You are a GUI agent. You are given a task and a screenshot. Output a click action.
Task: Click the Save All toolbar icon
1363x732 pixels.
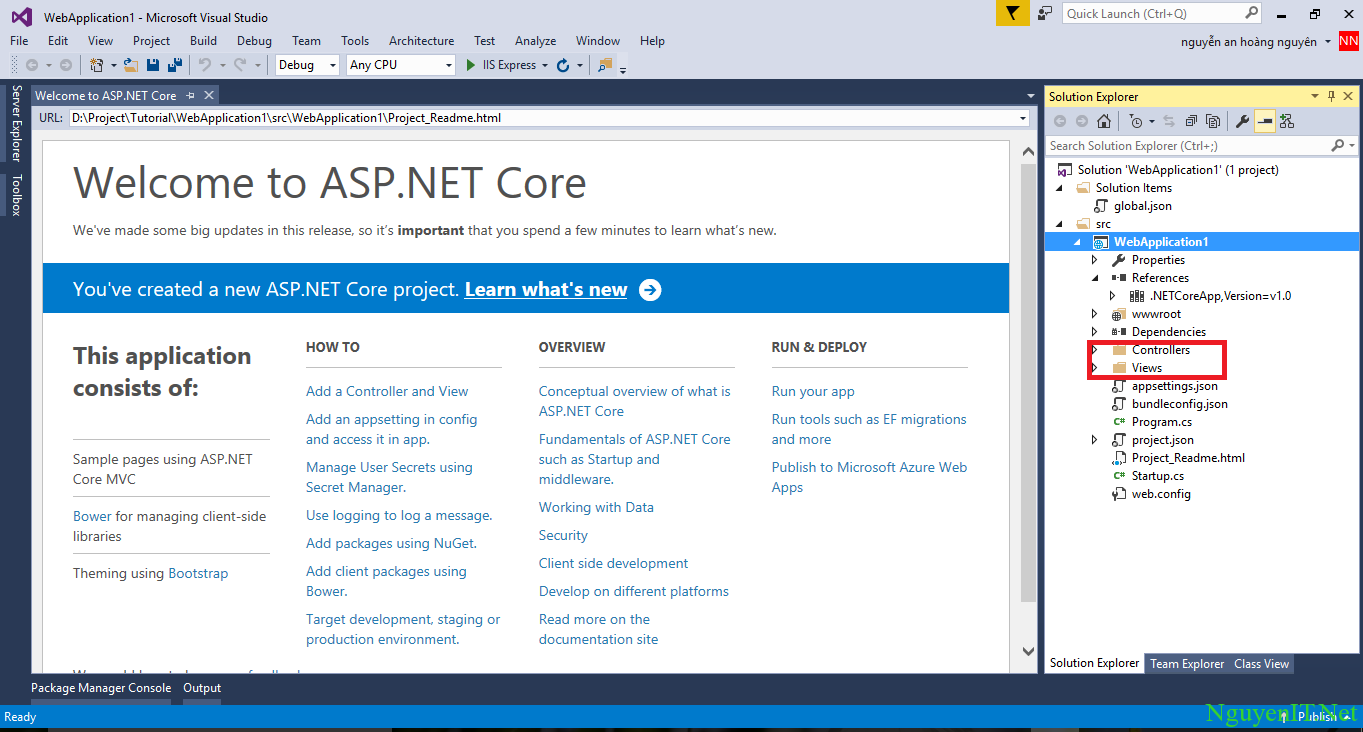(x=175, y=65)
